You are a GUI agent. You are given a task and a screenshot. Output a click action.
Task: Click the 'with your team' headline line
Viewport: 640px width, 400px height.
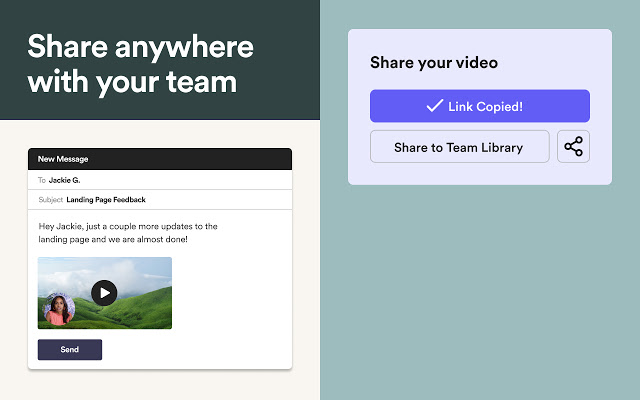(x=132, y=81)
